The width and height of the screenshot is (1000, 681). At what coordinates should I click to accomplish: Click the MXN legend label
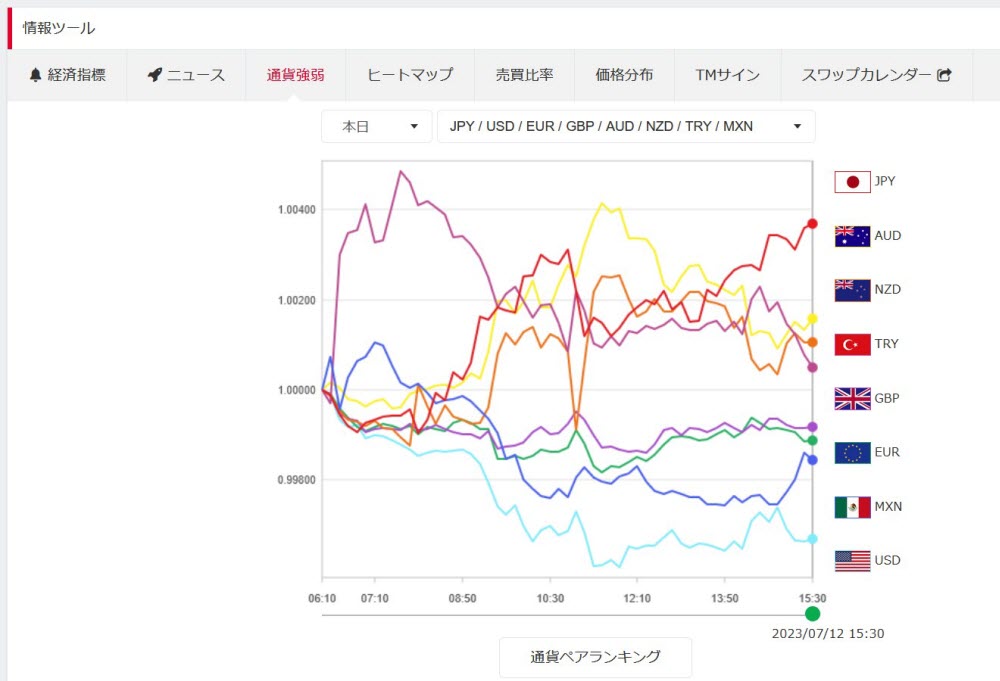(888, 506)
